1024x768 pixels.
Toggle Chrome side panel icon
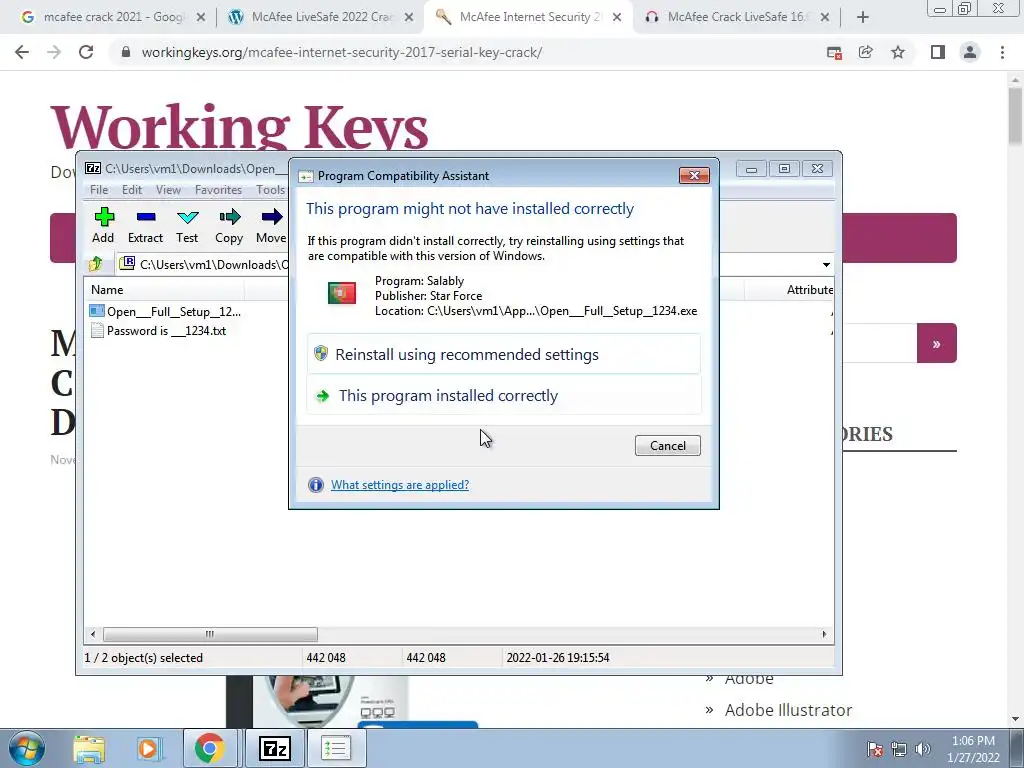coord(938,52)
